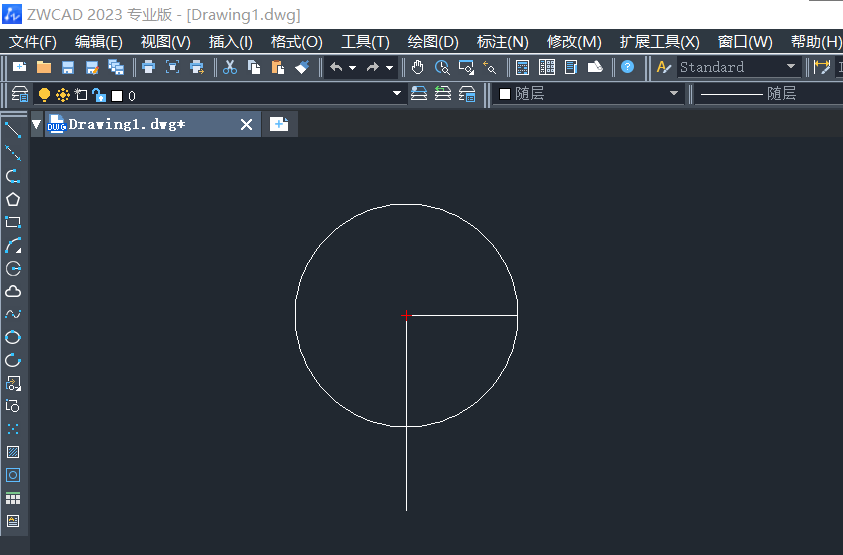
Task: Select the Multiline text tool
Action: point(13,521)
